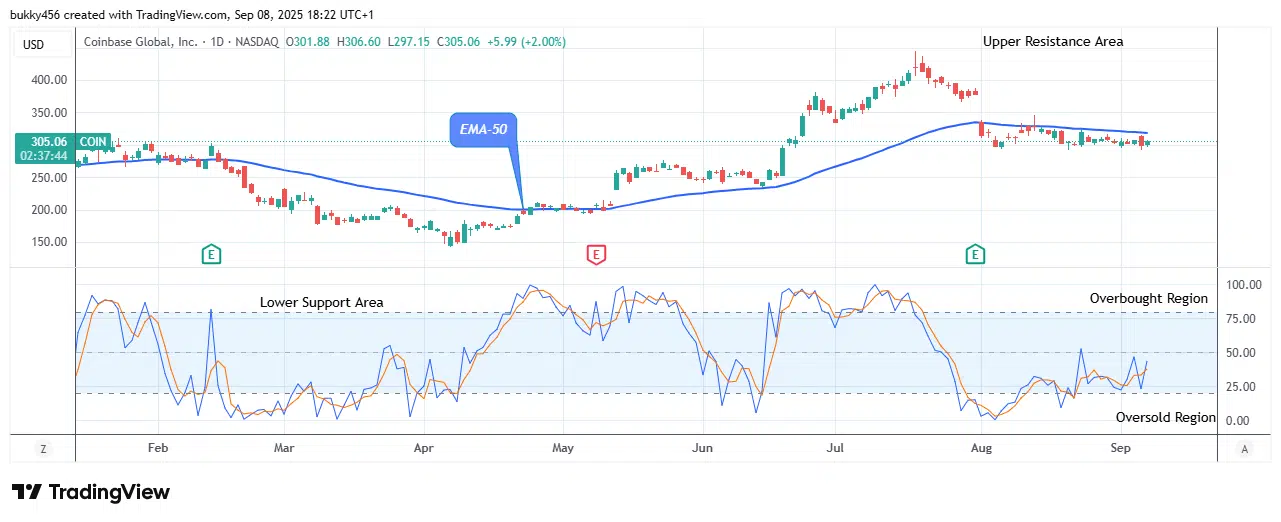Image resolution: width=1281 pixels, height=522 pixels.
Task: Click the Aug label on the time axis
Action: pyautogui.click(x=981, y=449)
